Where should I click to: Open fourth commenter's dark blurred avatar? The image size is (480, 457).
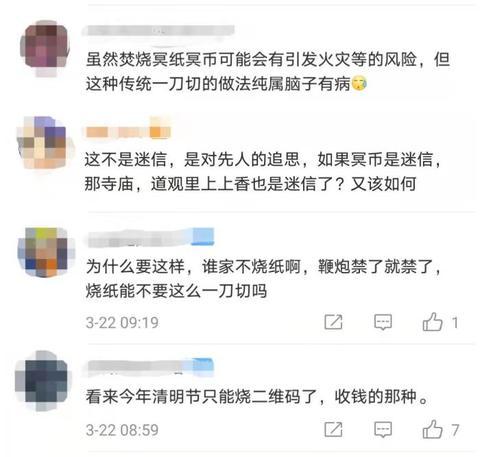(42, 380)
